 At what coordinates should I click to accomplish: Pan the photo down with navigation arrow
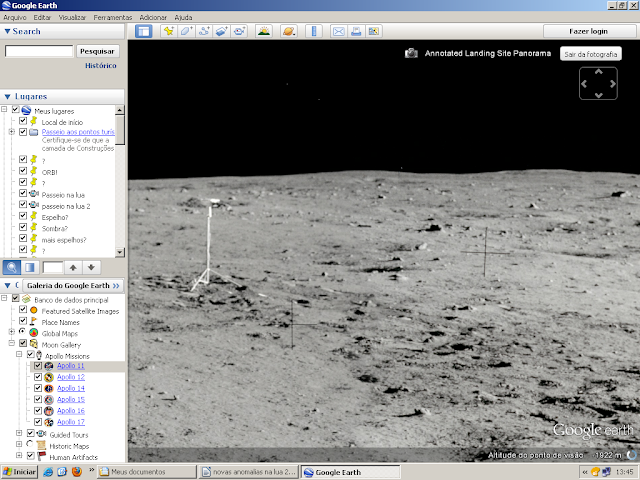598,95
